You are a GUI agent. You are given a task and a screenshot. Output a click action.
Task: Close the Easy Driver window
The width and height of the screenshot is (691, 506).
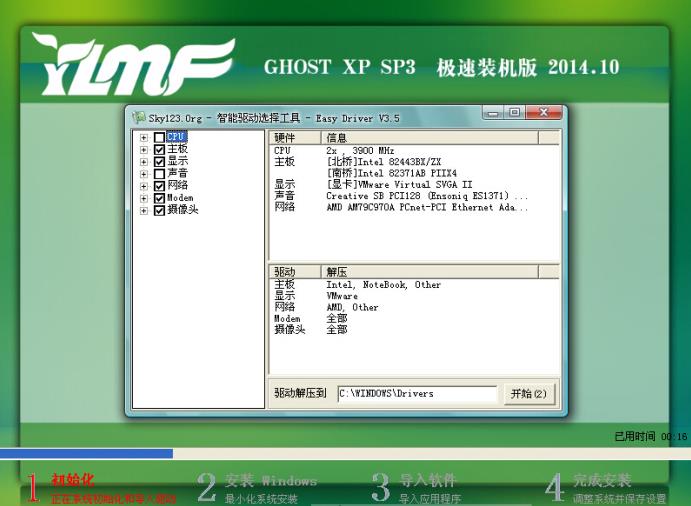tap(544, 112)
